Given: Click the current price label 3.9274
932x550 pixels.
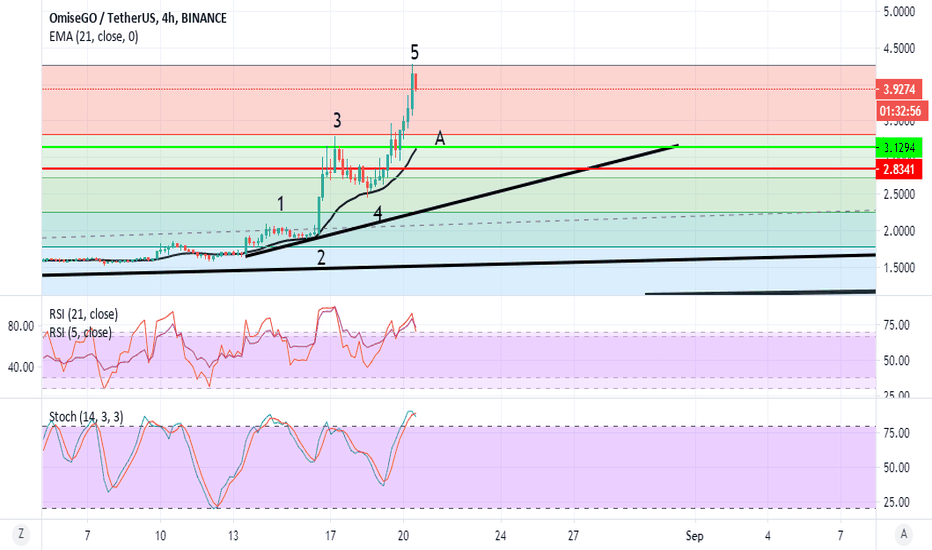Looking at the screenshot, I should [x=899, y=89].
